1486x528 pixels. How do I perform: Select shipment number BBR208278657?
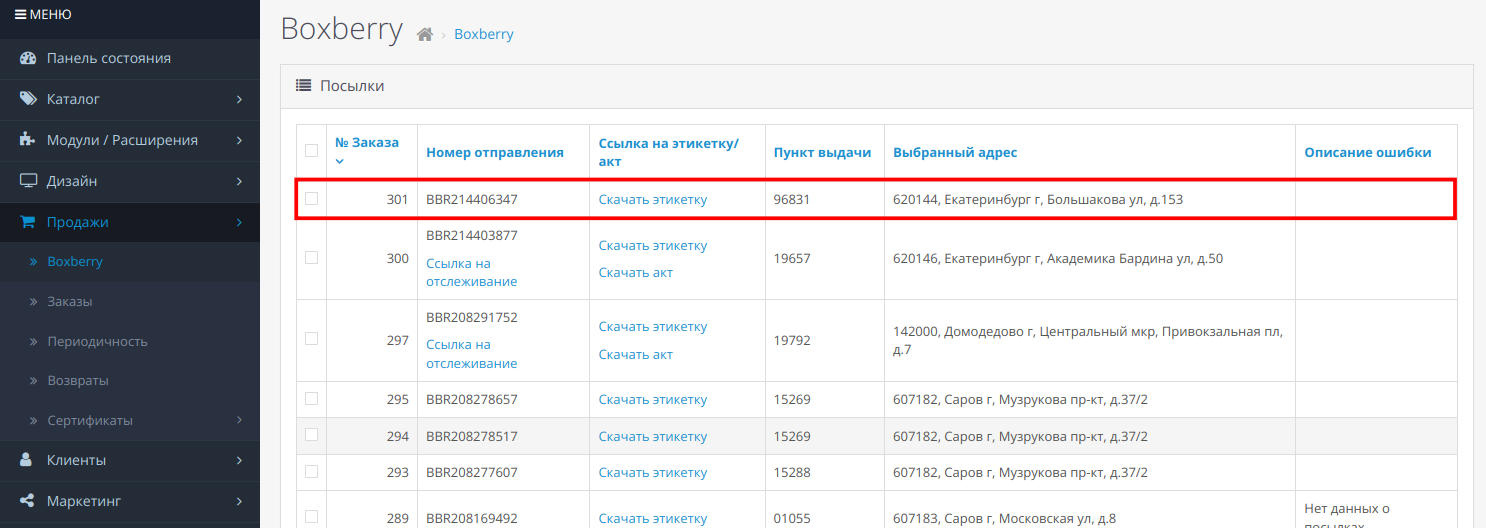(x=472, y=399)
